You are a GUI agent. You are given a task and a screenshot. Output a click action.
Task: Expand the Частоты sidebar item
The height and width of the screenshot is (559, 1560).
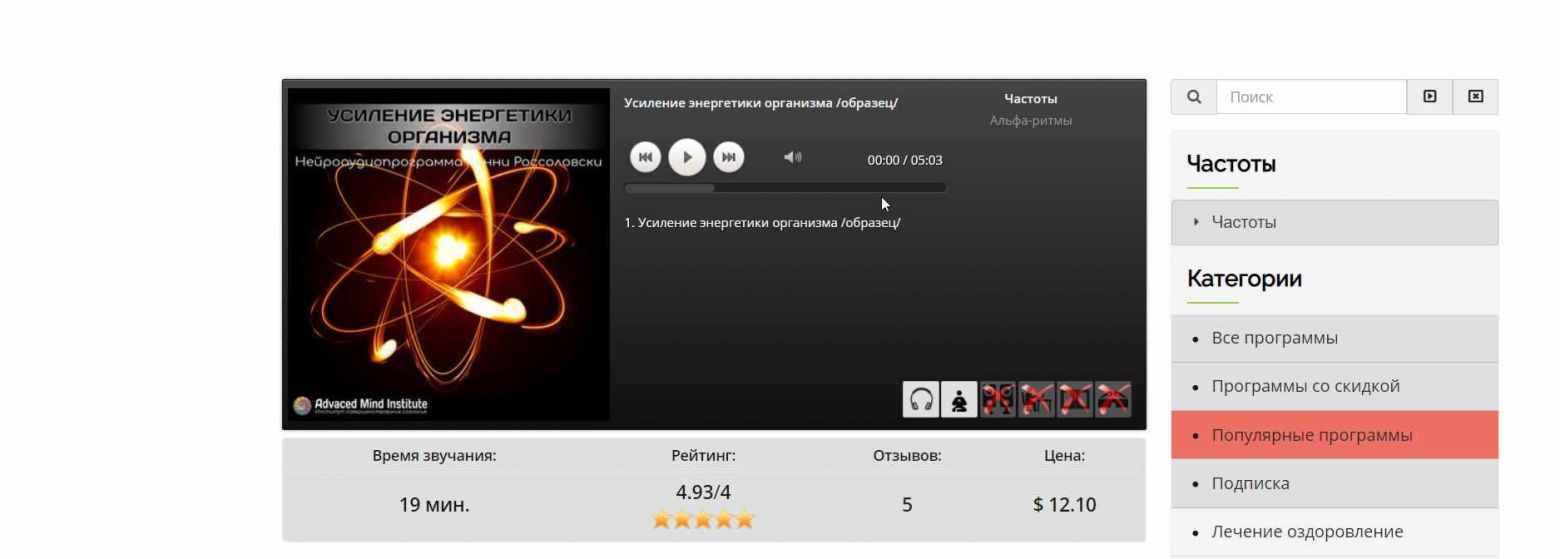coord(1335,222)
